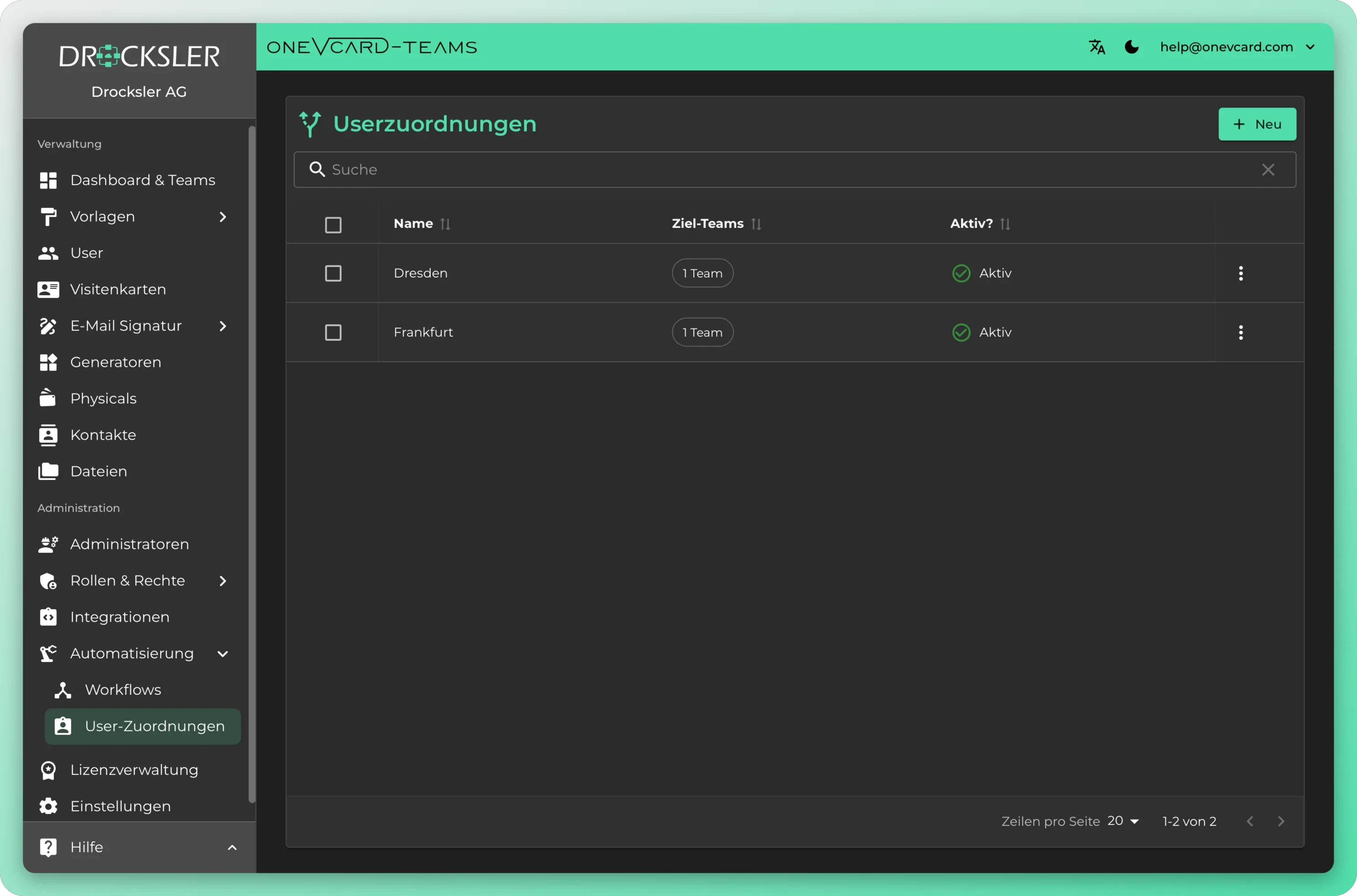This screenshot has width=1357, height=896.
Task: Expand the E-Mail Signatur submenu chevron
Action: coord(223,326)
